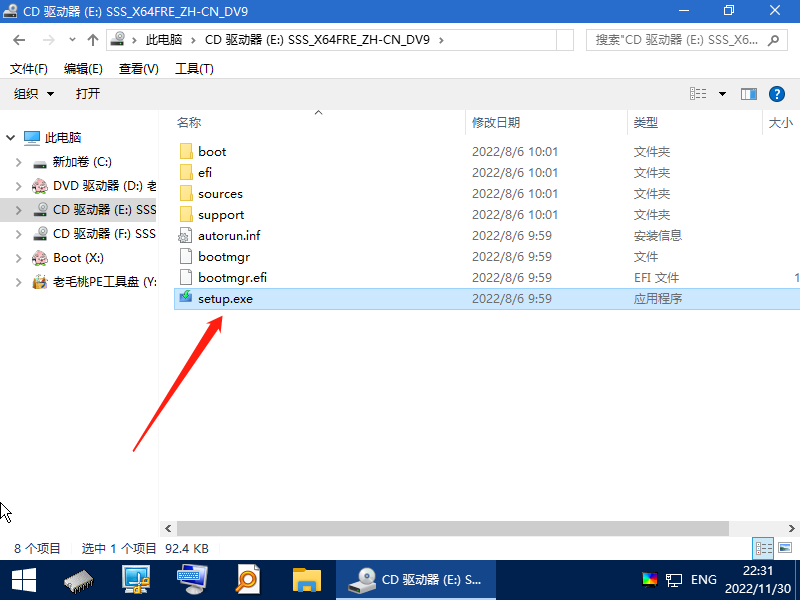The image size is (800, 600).
Task: Expand Boot (X:) tree node
Action: tap(19, 258)
